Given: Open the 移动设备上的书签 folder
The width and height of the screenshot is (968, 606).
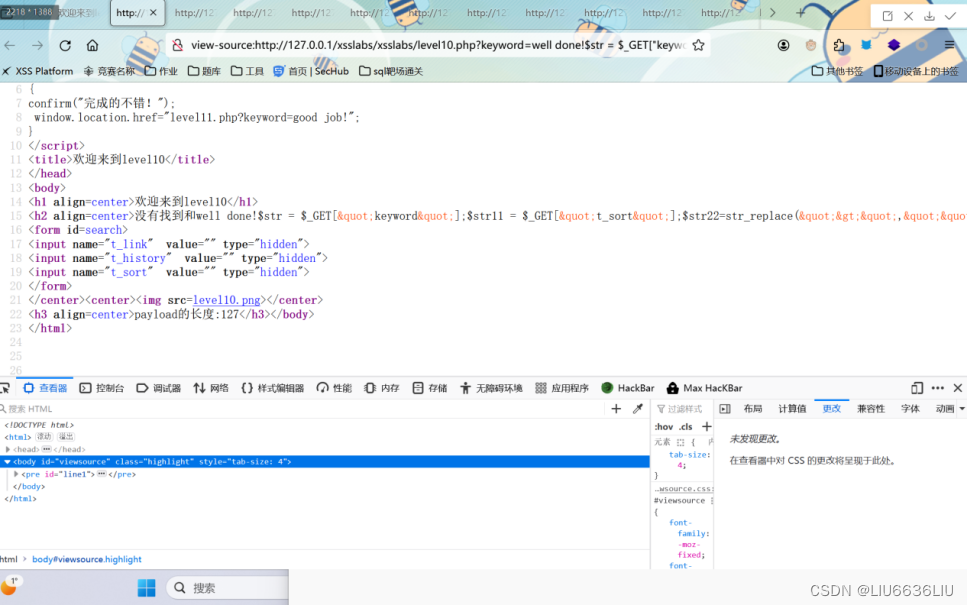Looking at the screenshot, I should pyautogui.click(x=916, y=71).
